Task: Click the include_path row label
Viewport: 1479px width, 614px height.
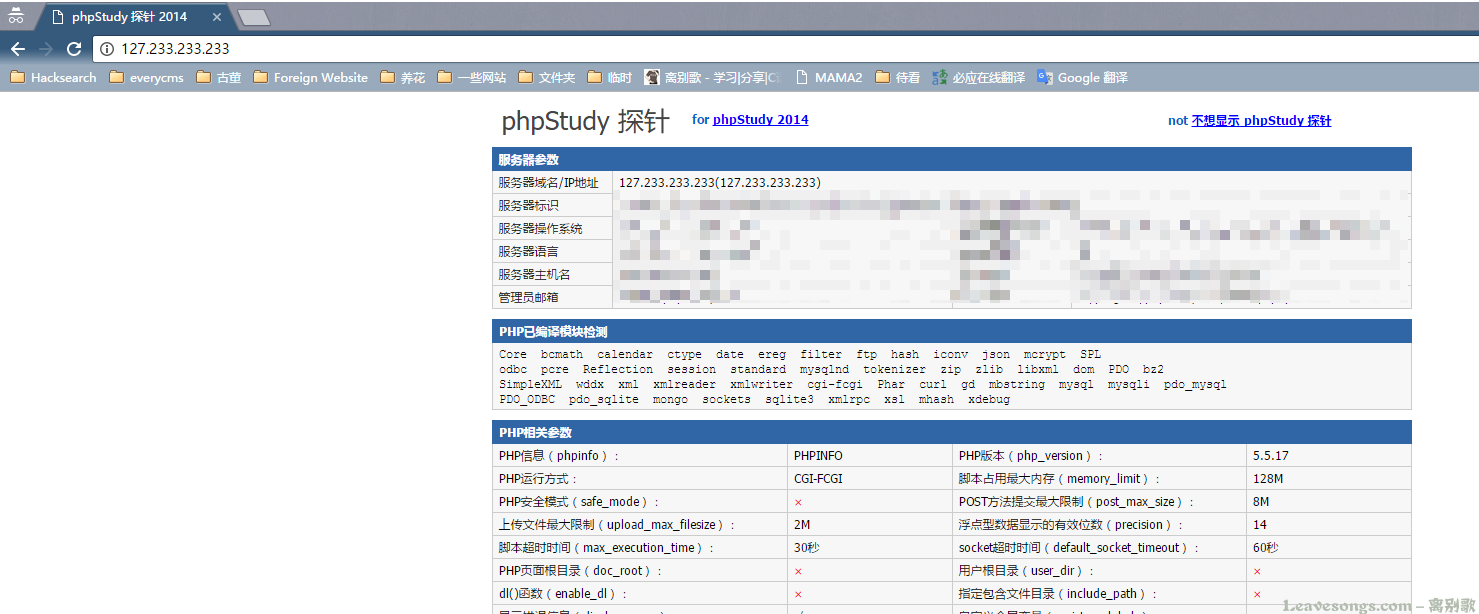Action: 1058,593
